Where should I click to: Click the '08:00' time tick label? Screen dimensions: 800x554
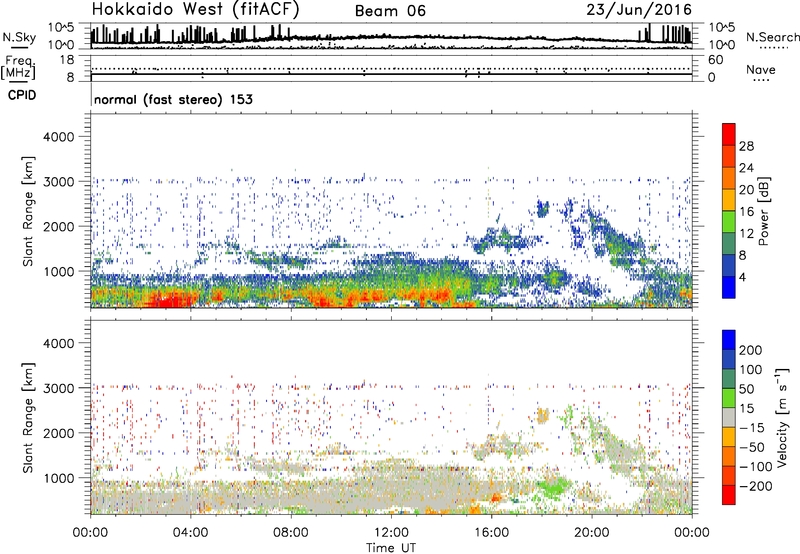click(x=290, y=533)
